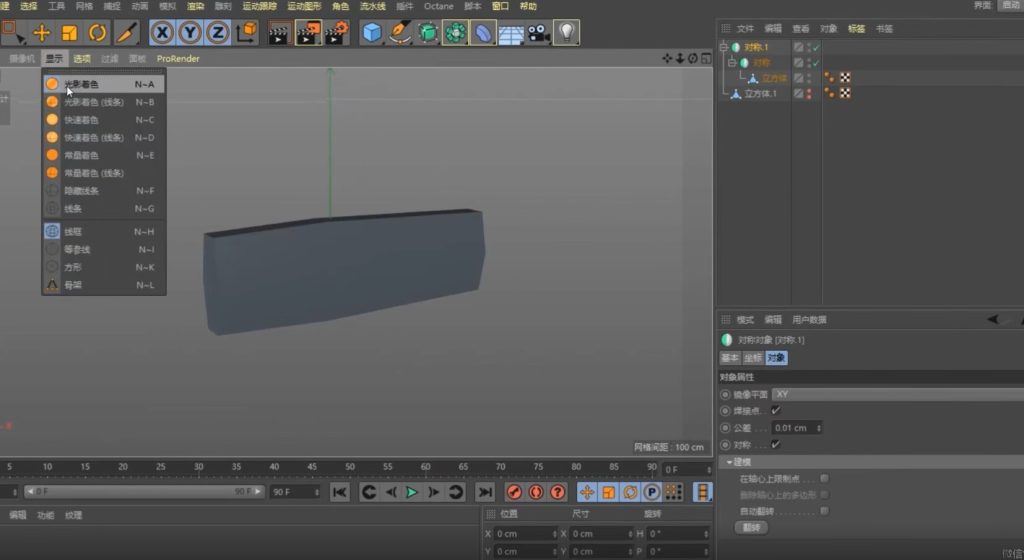Screen dimensions: 1024x560
Task: Collapse the 对称.1 tree node
Action: tap(724, 47)
